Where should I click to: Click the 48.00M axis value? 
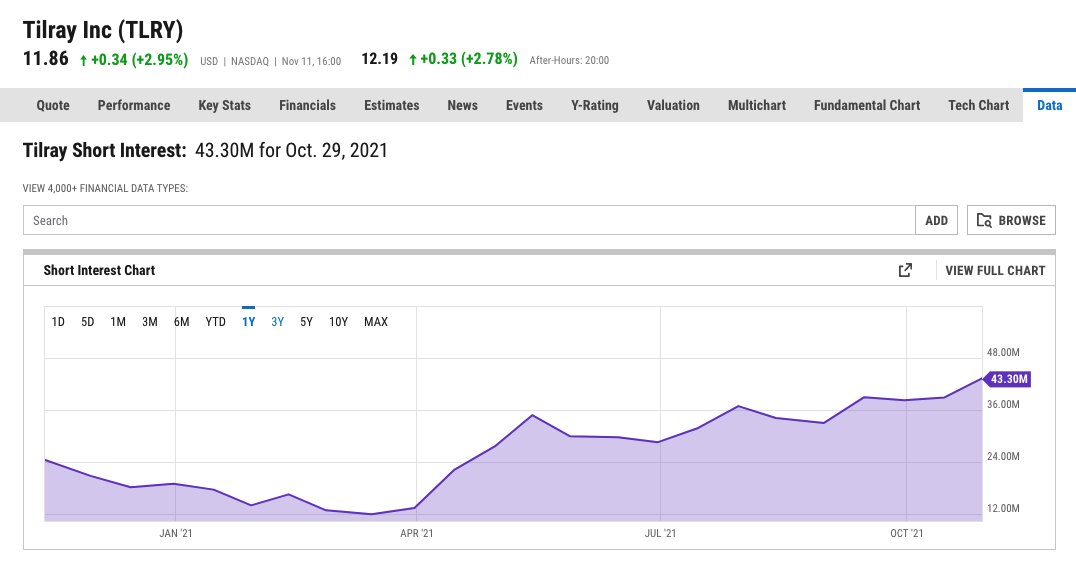coord(1003,352)
